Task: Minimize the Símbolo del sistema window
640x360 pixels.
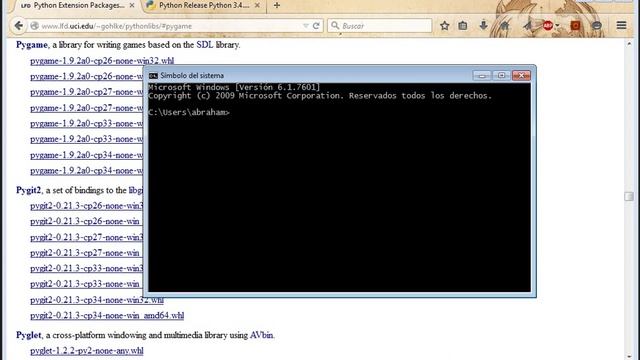Action: (482, 76)
